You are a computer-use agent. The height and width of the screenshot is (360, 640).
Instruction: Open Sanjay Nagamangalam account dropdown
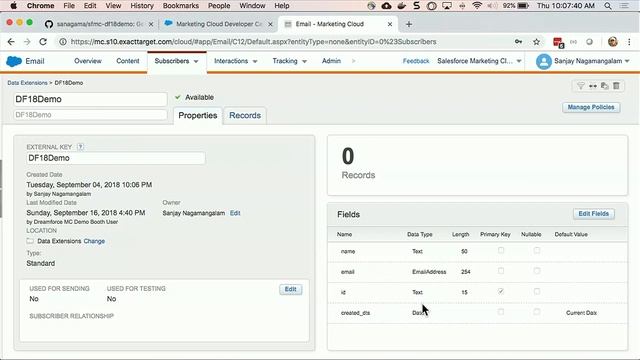627,61
